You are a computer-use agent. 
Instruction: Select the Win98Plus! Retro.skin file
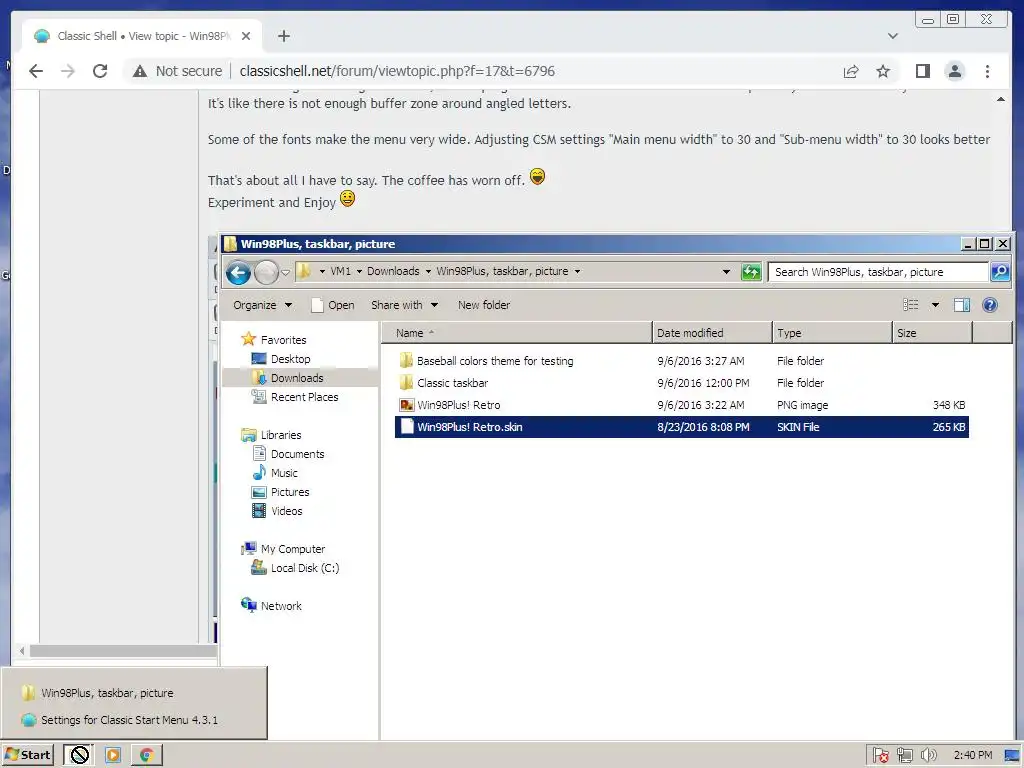681,427
